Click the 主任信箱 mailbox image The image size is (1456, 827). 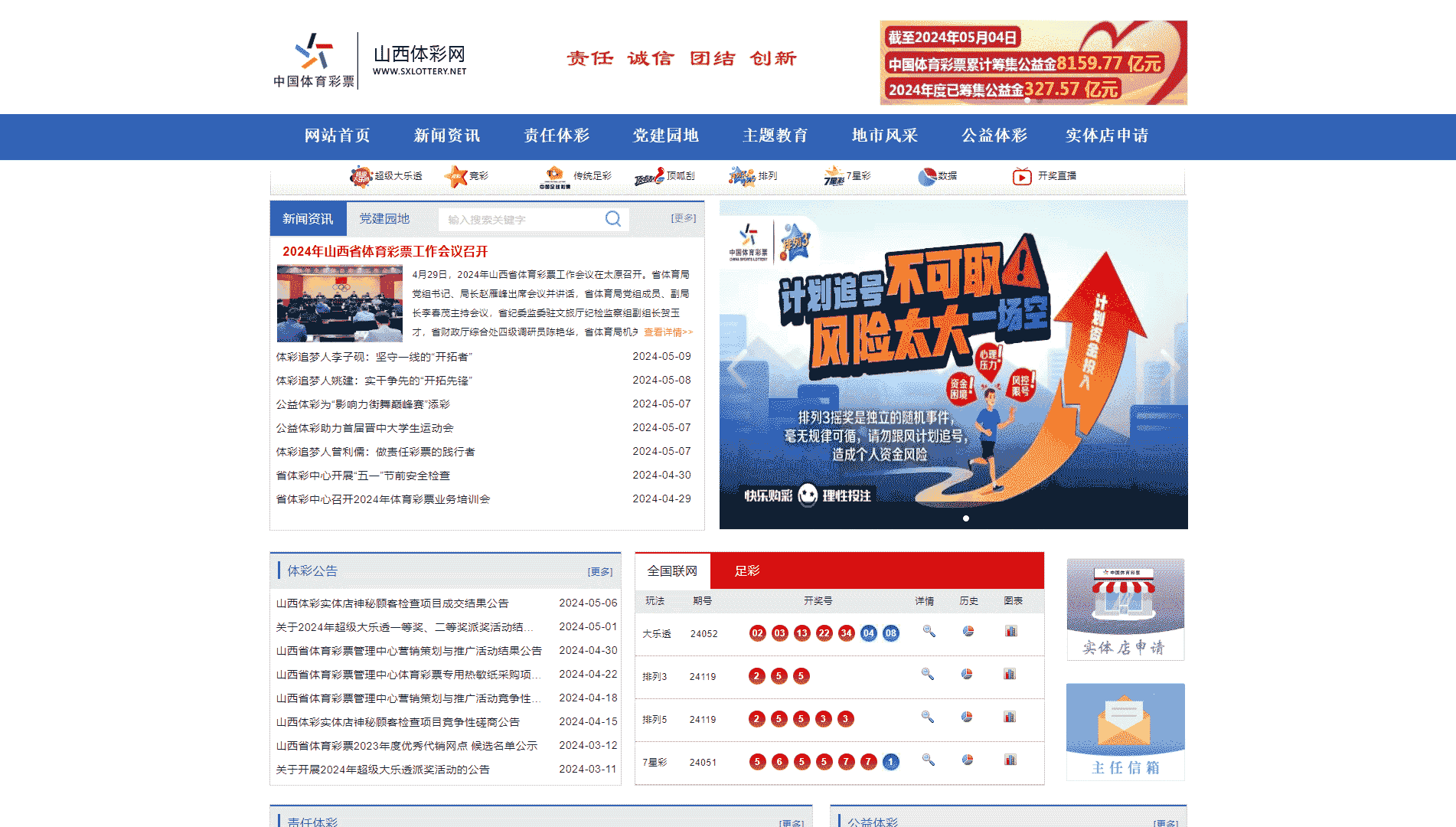pyautogui.click(x=1125, y=731)
